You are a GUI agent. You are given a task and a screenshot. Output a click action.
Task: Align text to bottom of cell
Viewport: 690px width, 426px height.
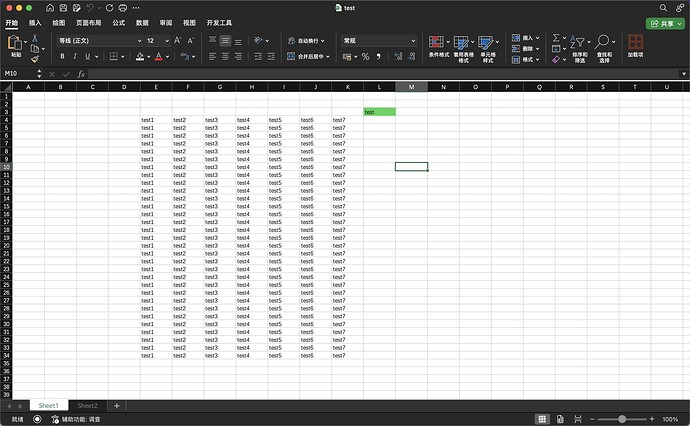(238, 42)
